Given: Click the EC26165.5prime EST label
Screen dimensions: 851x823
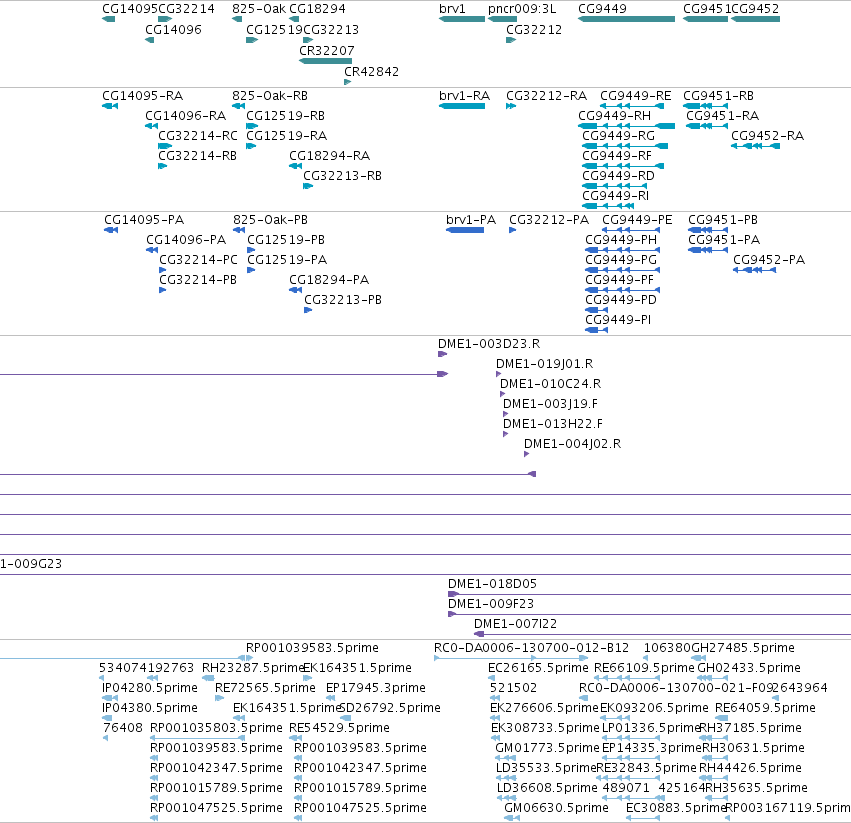Looking at the screenshot, I should (x=538, y=668).
